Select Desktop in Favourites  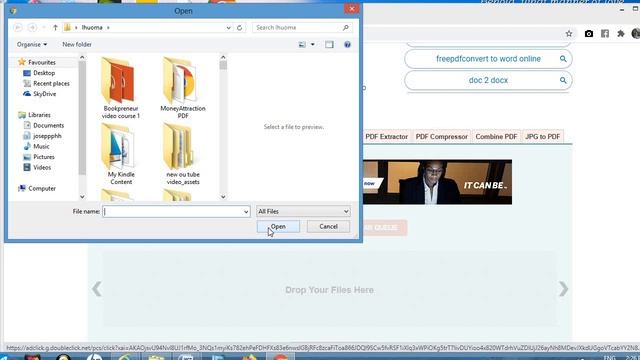pyautogui.click(x=44, y=73)
